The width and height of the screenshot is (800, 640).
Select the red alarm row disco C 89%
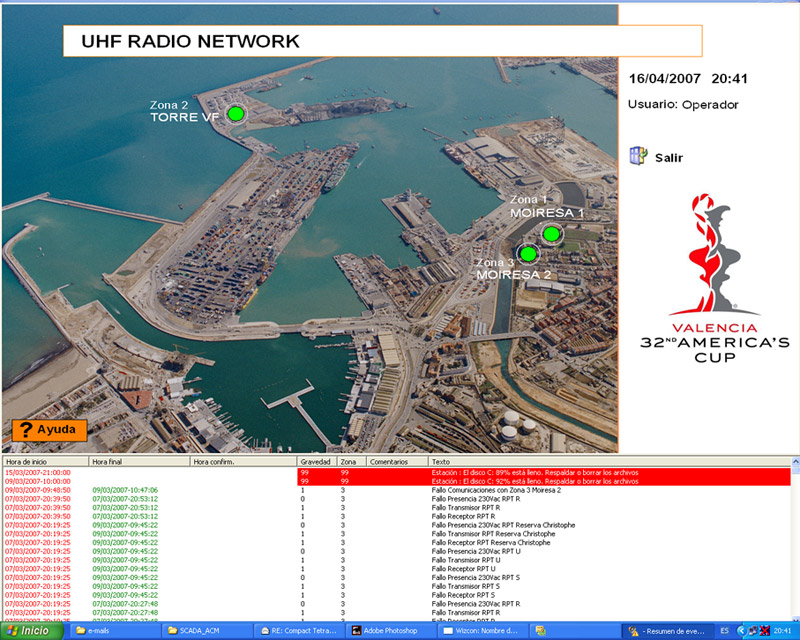[x=400, y=472]
